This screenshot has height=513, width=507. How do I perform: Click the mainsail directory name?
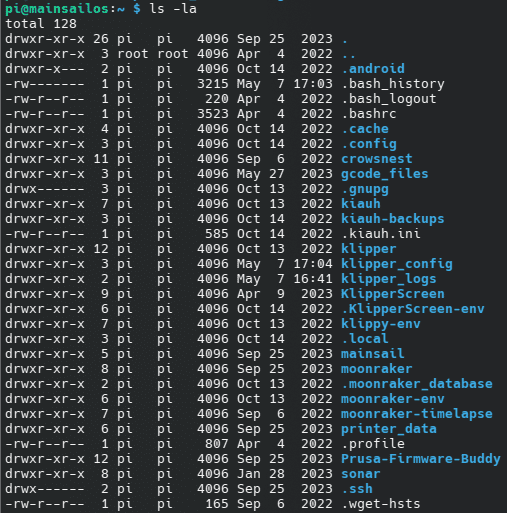373,354
